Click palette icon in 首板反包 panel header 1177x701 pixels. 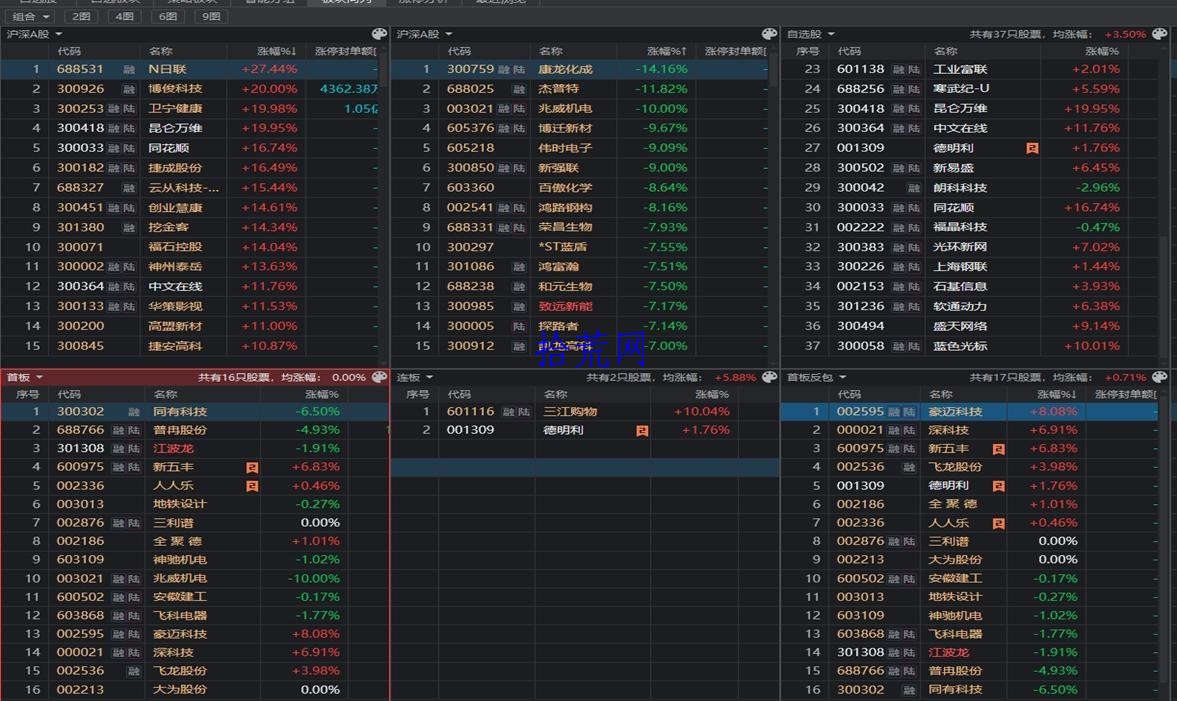click(1160, 377)
